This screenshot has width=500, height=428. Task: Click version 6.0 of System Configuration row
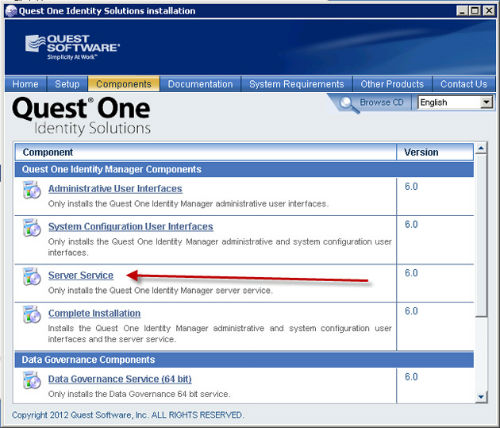coord(411,224)
